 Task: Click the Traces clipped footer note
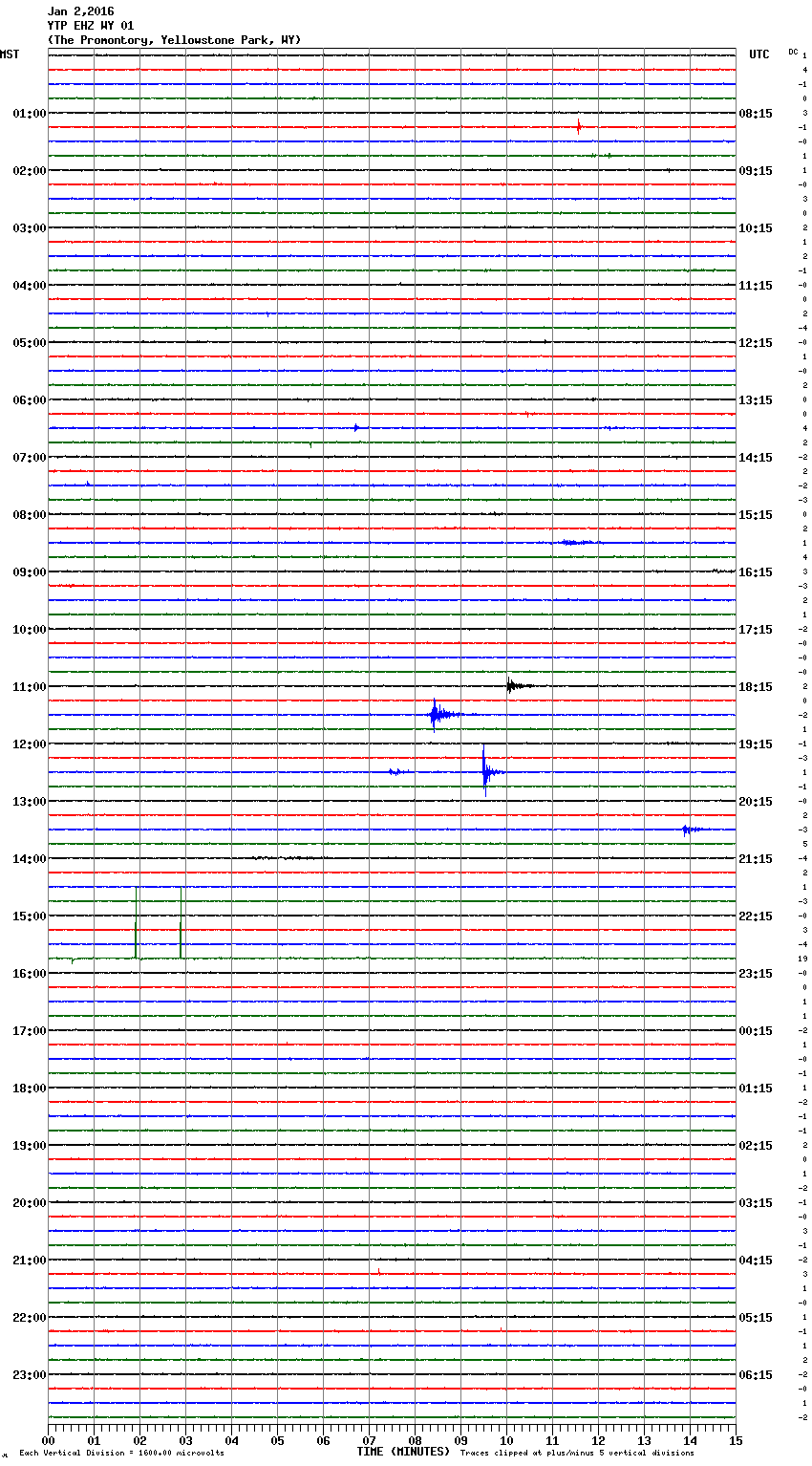coord(577,1453)
